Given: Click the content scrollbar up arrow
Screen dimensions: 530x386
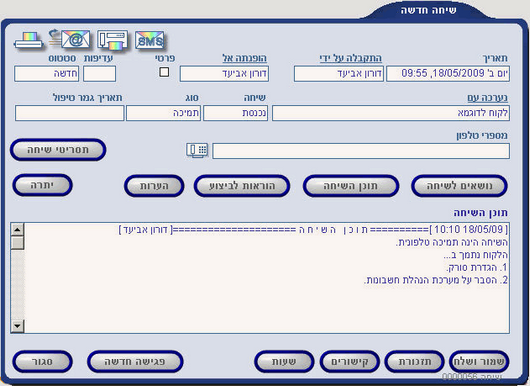Looking at the screenshot, I should coord(17,230).
